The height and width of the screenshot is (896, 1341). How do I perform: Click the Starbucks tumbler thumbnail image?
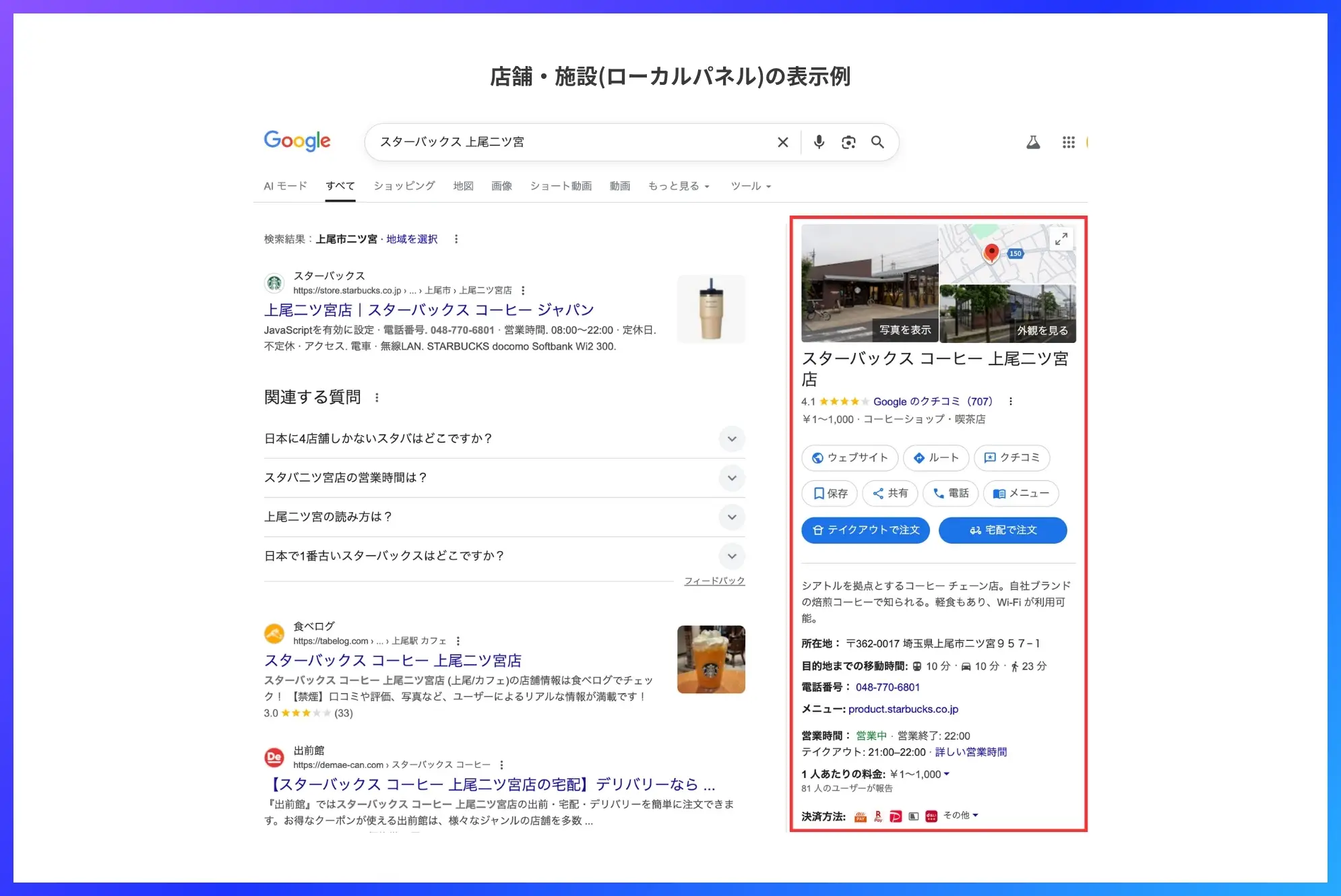[711, 309]
